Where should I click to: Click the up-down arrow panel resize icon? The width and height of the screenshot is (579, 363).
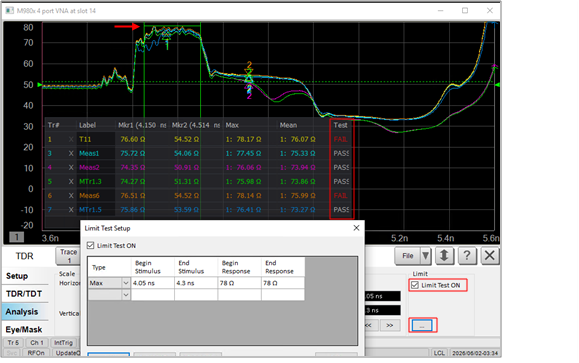click(x=444, y=256)
